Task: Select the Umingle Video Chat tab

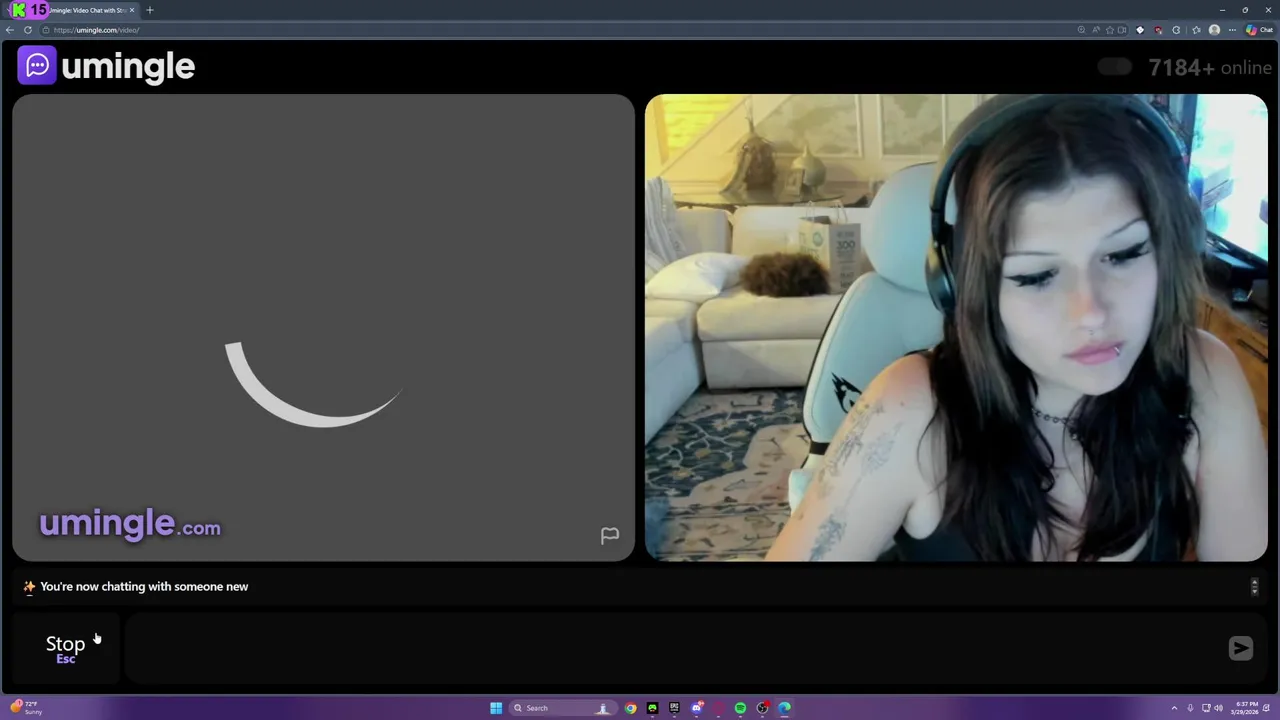Action: click(x=70, y=10)
